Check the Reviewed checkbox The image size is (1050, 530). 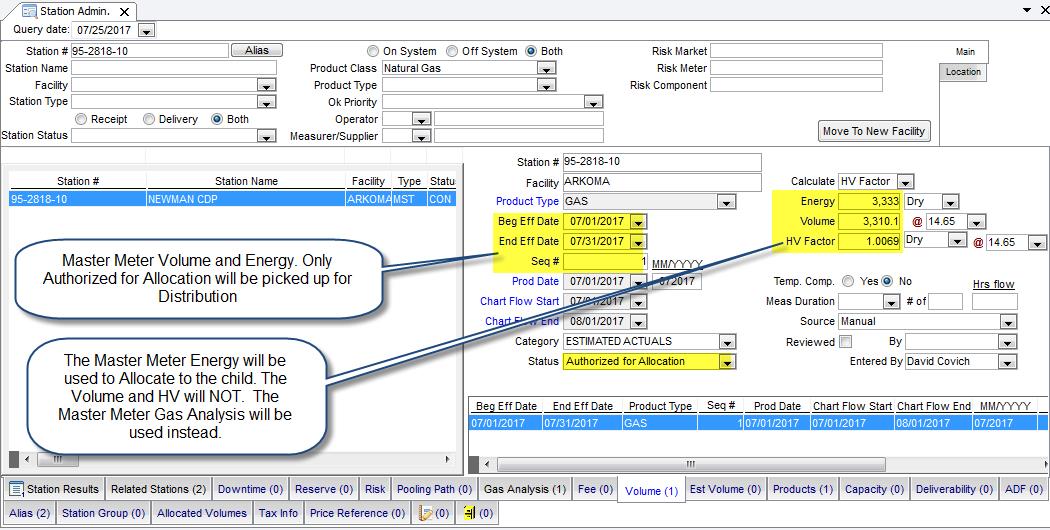846,342
